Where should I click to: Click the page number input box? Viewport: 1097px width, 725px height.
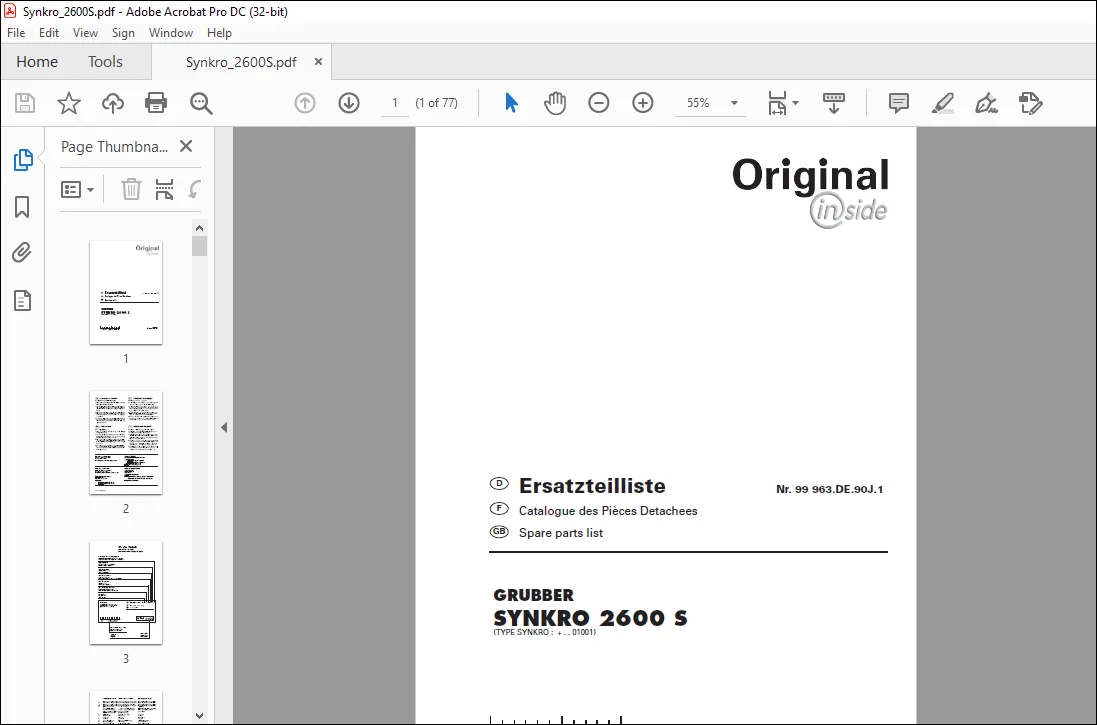(395, 103)
